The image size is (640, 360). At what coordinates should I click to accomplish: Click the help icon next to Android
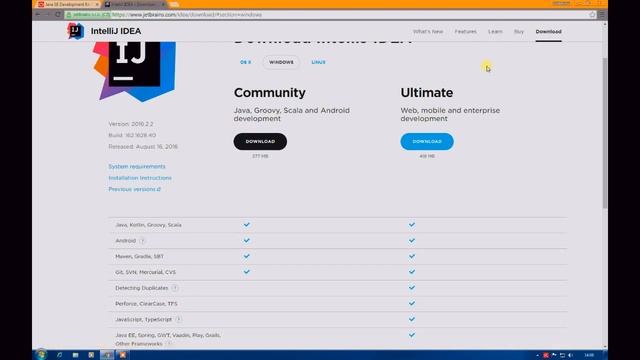point(142,241)
